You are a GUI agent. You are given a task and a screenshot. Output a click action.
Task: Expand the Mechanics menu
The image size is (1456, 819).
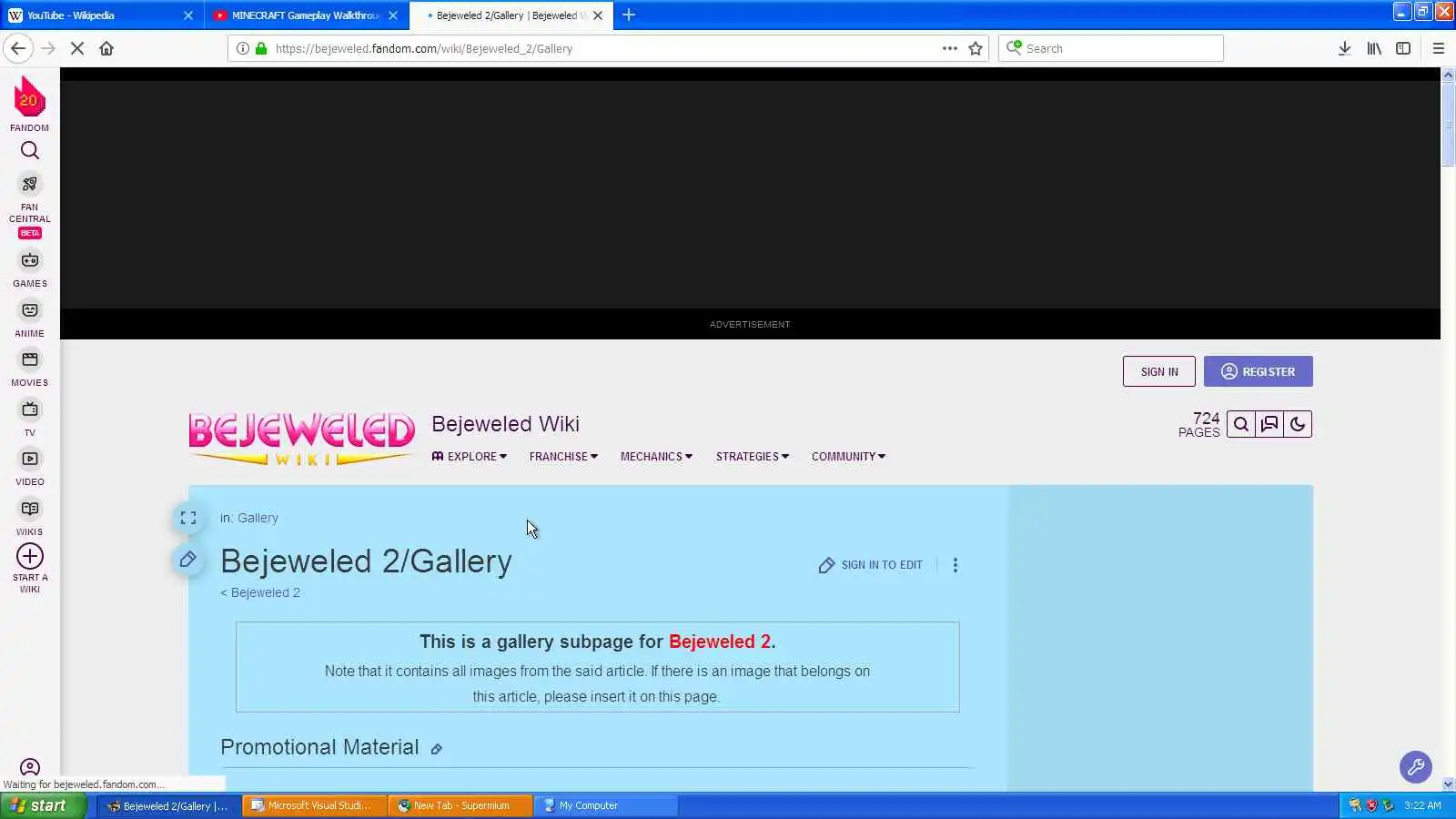[x=656, y=457]
